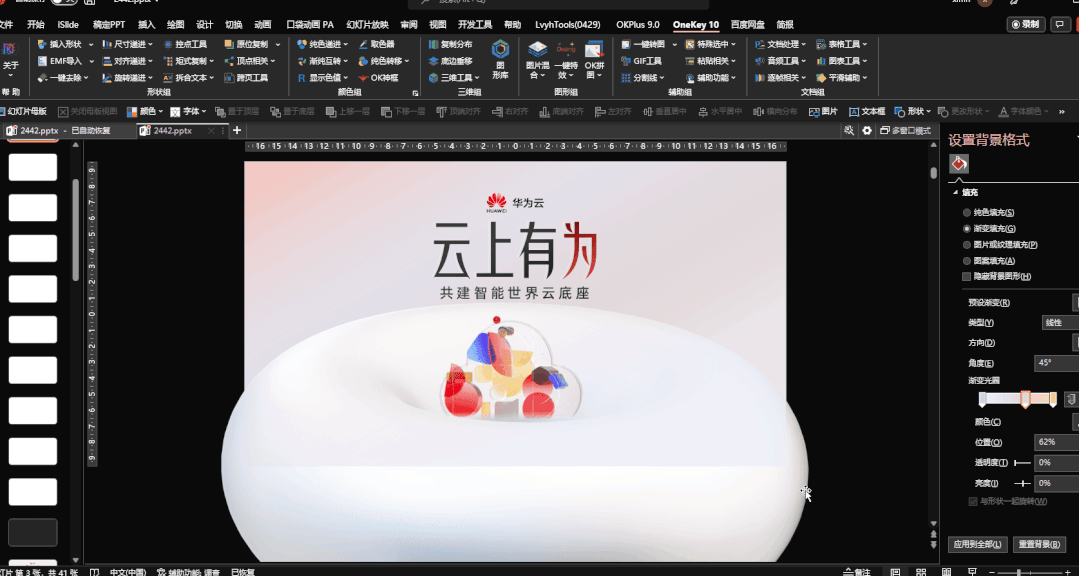Toggle the AutoSave switch in title bar

pyautogui.click(x=64, y=2)
